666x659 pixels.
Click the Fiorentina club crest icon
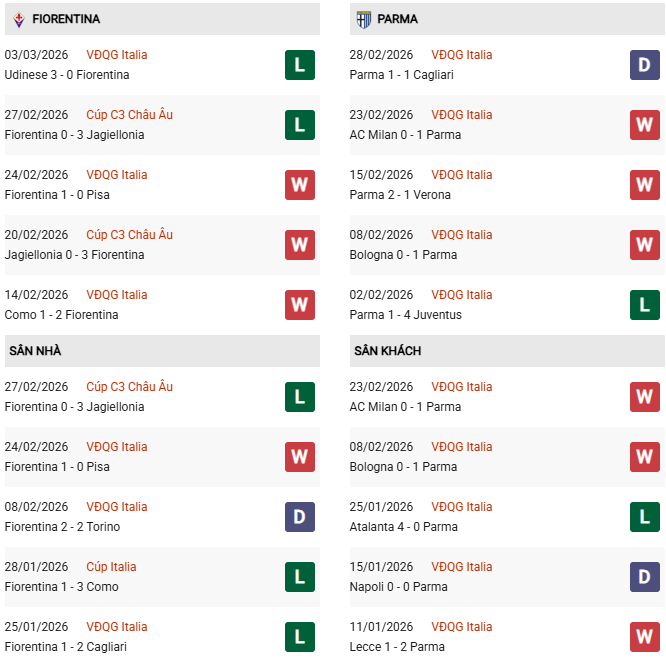[x=19, y=19]
